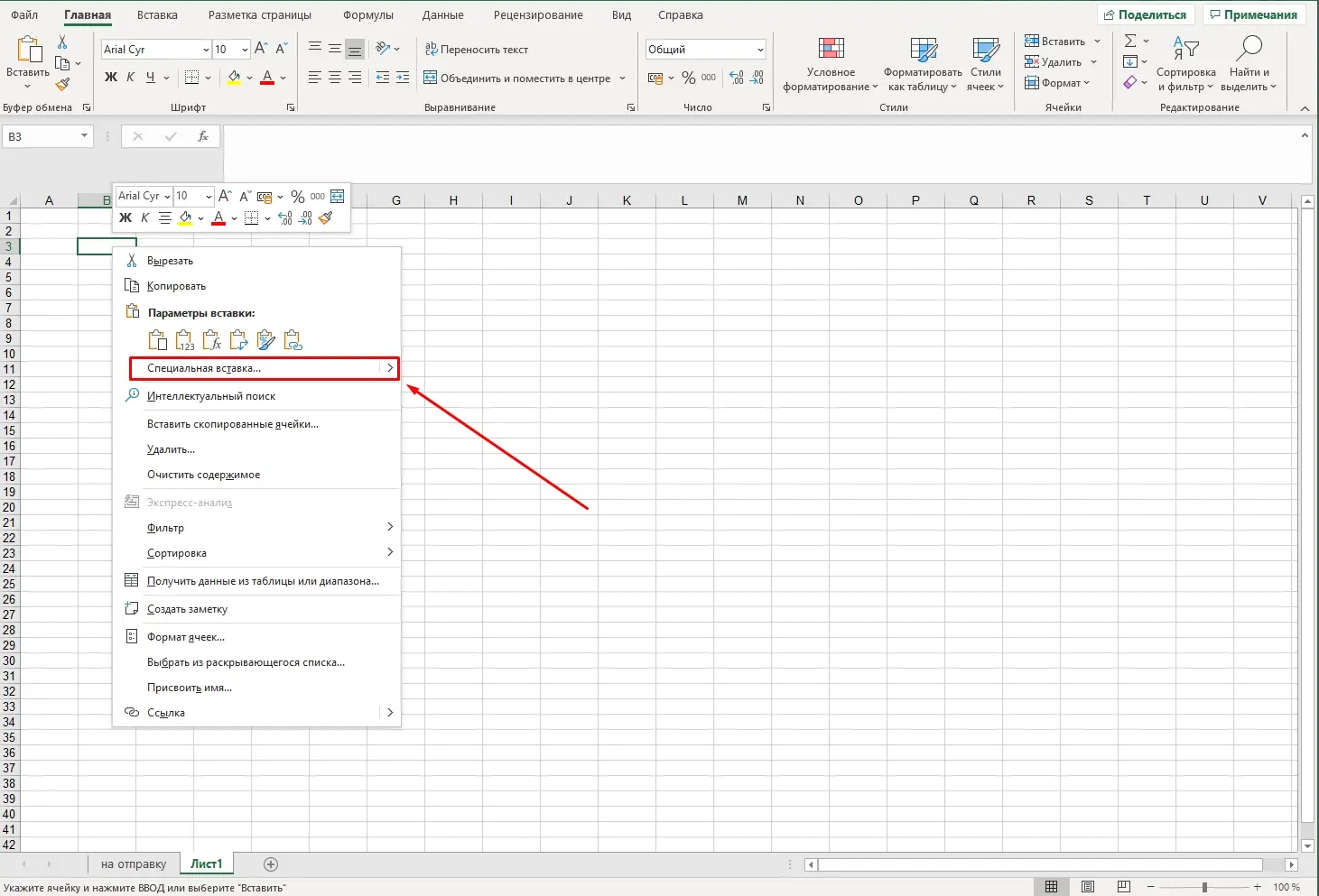1319x896 pixels.
Task: Toggle Wrap Text (Переносить текст)
Action: pos(477,50)
